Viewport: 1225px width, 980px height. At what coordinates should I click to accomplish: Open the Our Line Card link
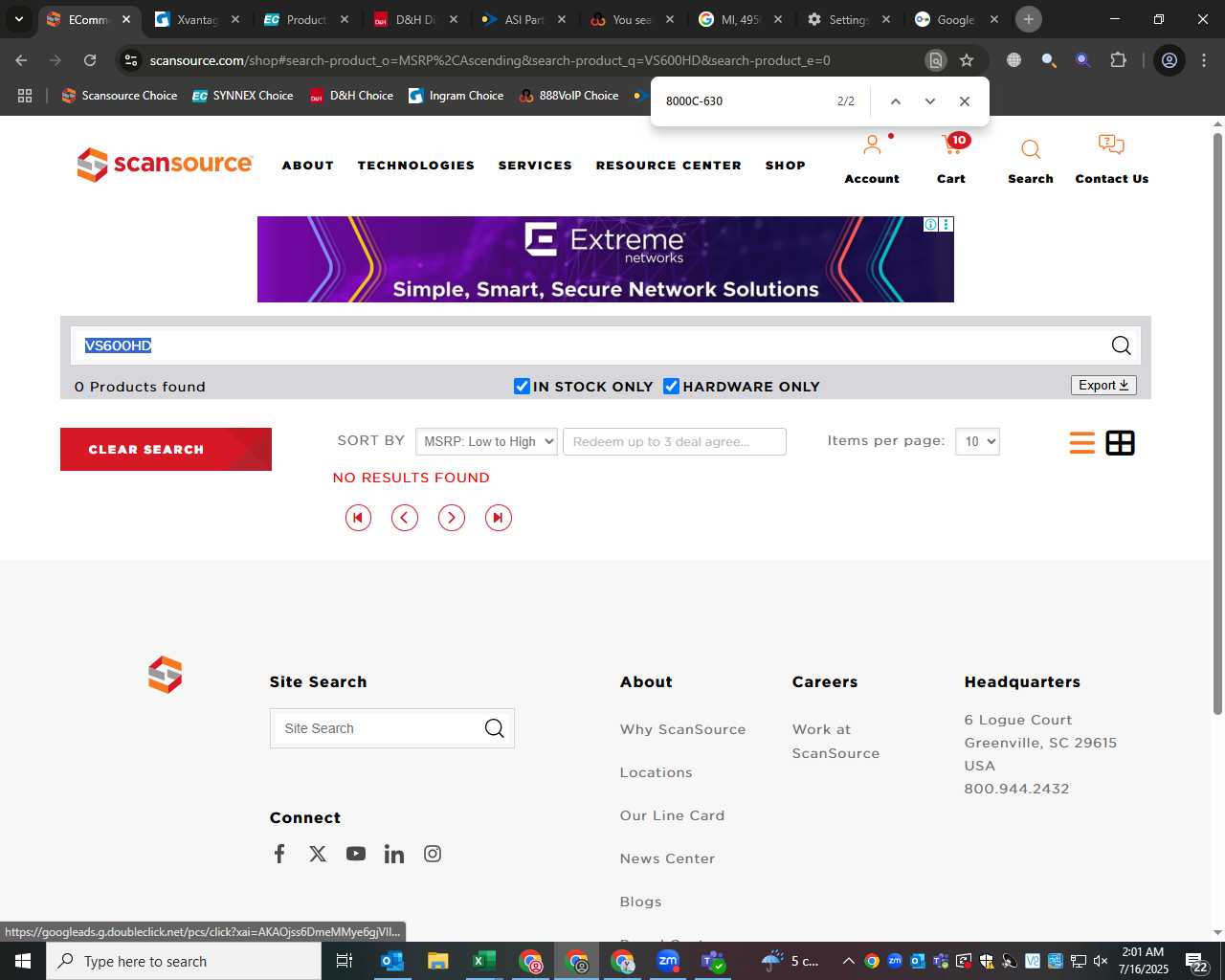pos(672,815)
